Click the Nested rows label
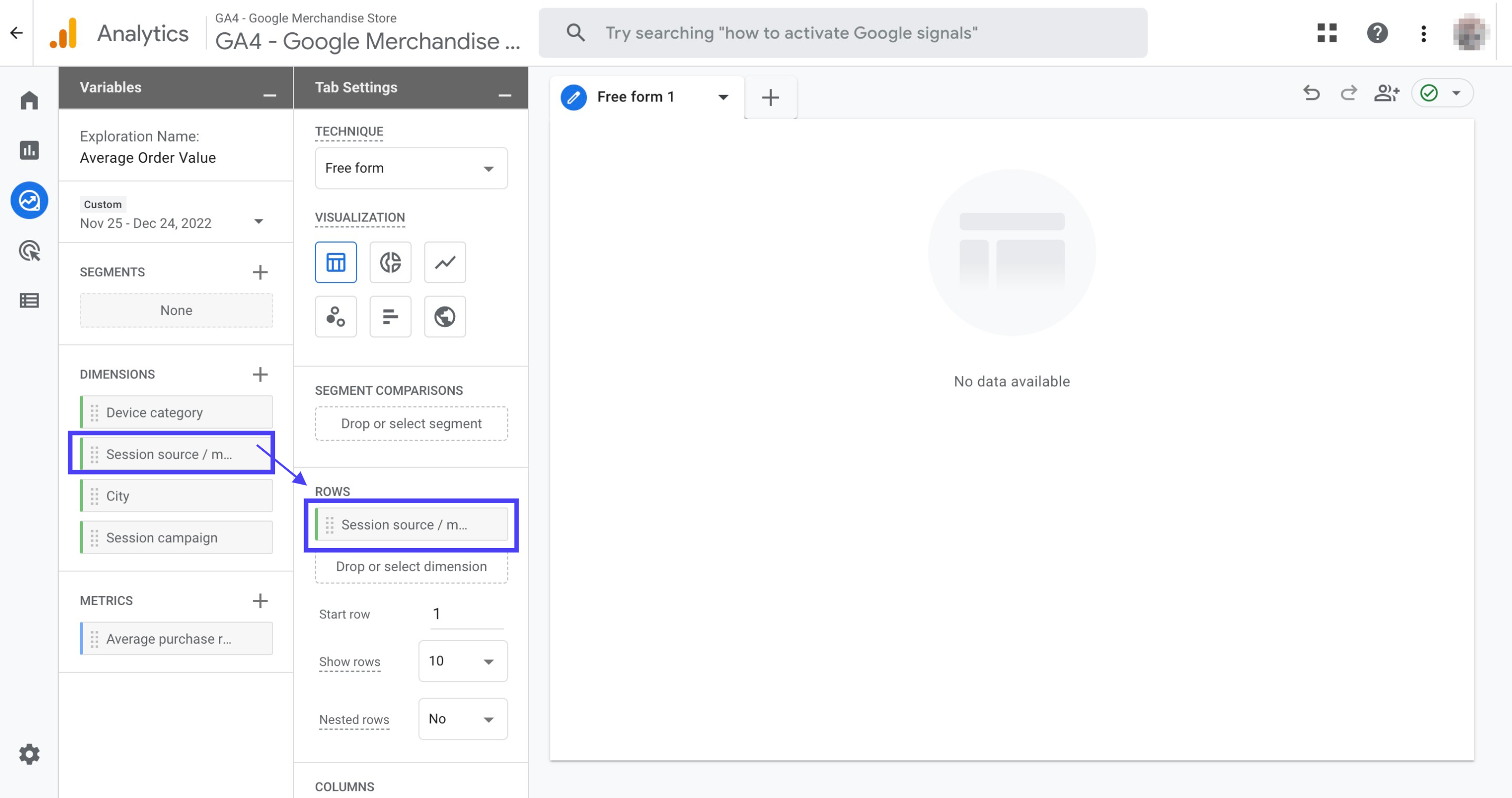The width and height of the screenshot is (1512, 798). (x=354, y=720)
